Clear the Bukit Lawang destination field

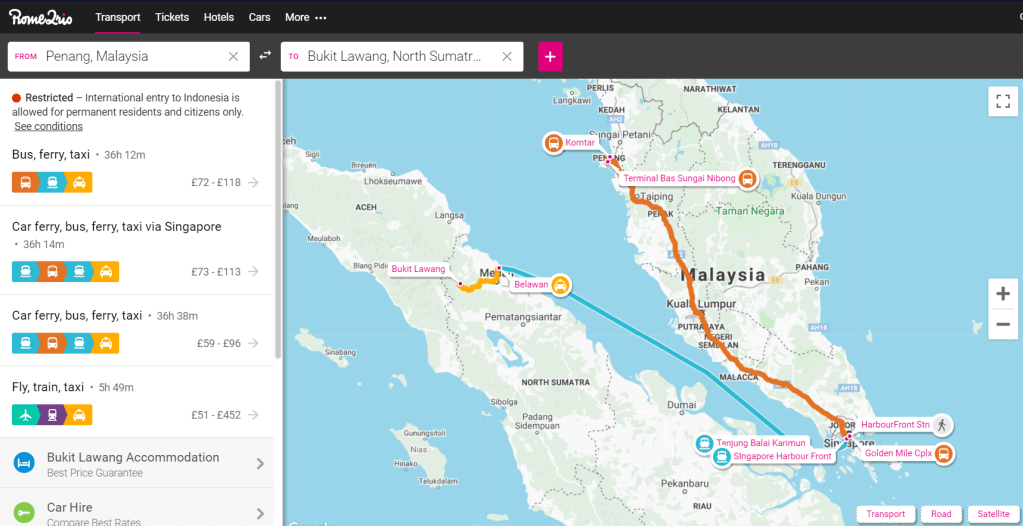[507, 57]
